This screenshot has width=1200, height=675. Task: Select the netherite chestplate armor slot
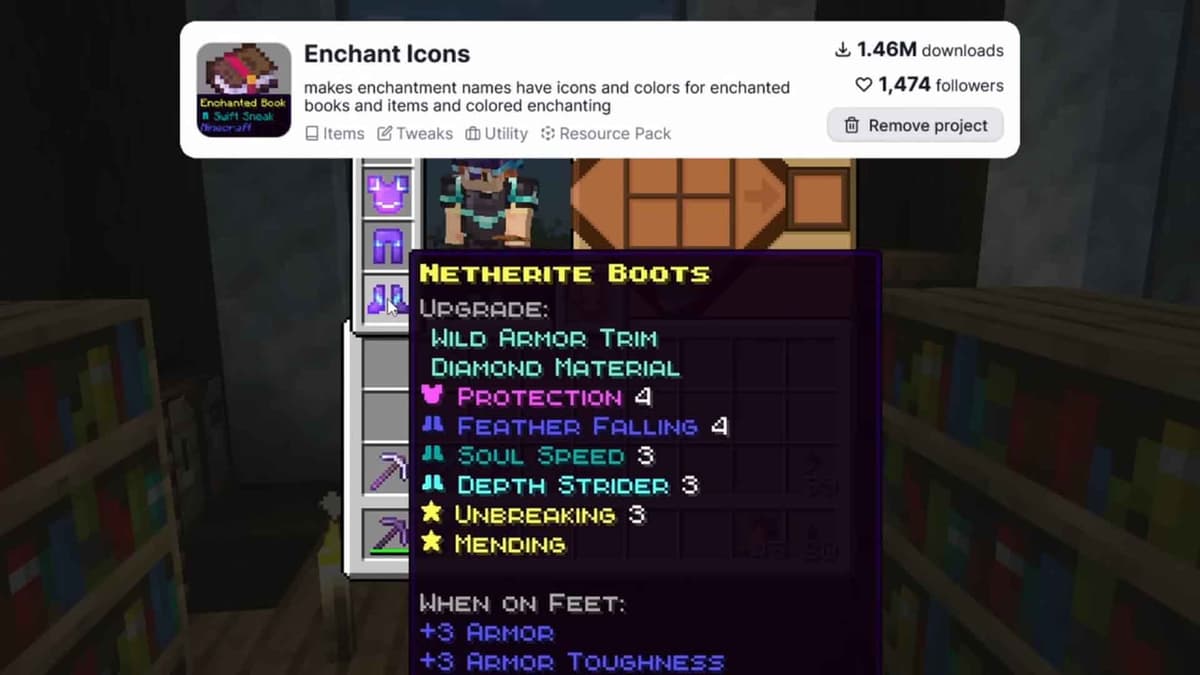(388, 191)
